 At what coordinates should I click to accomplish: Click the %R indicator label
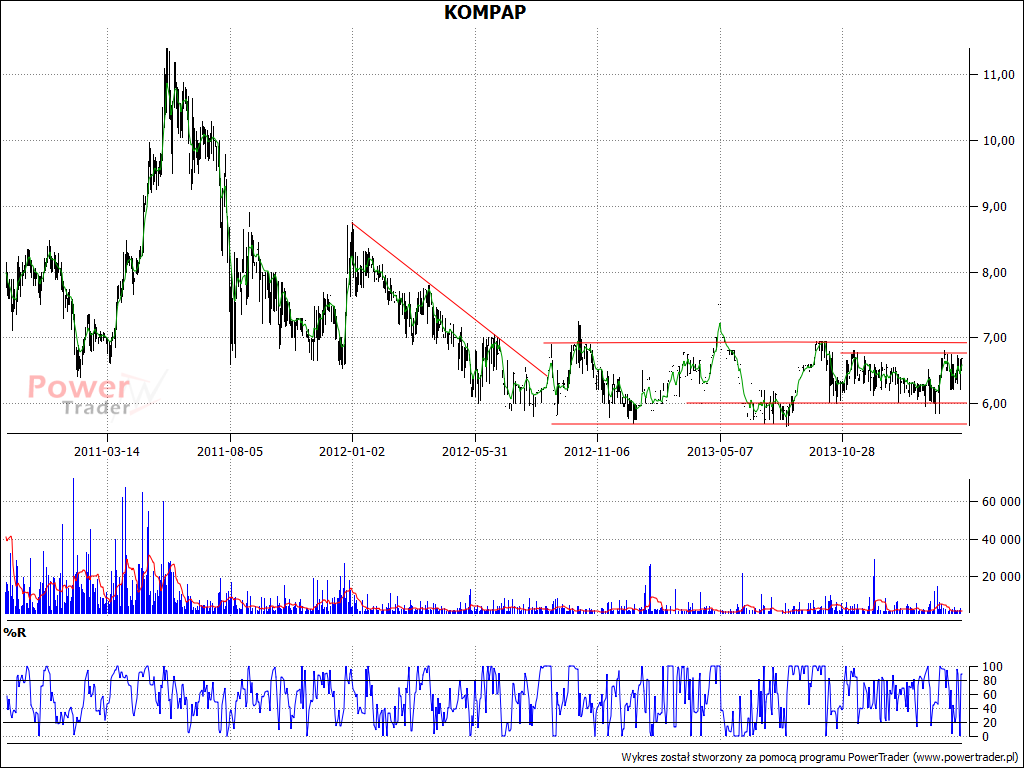point(15,632)
